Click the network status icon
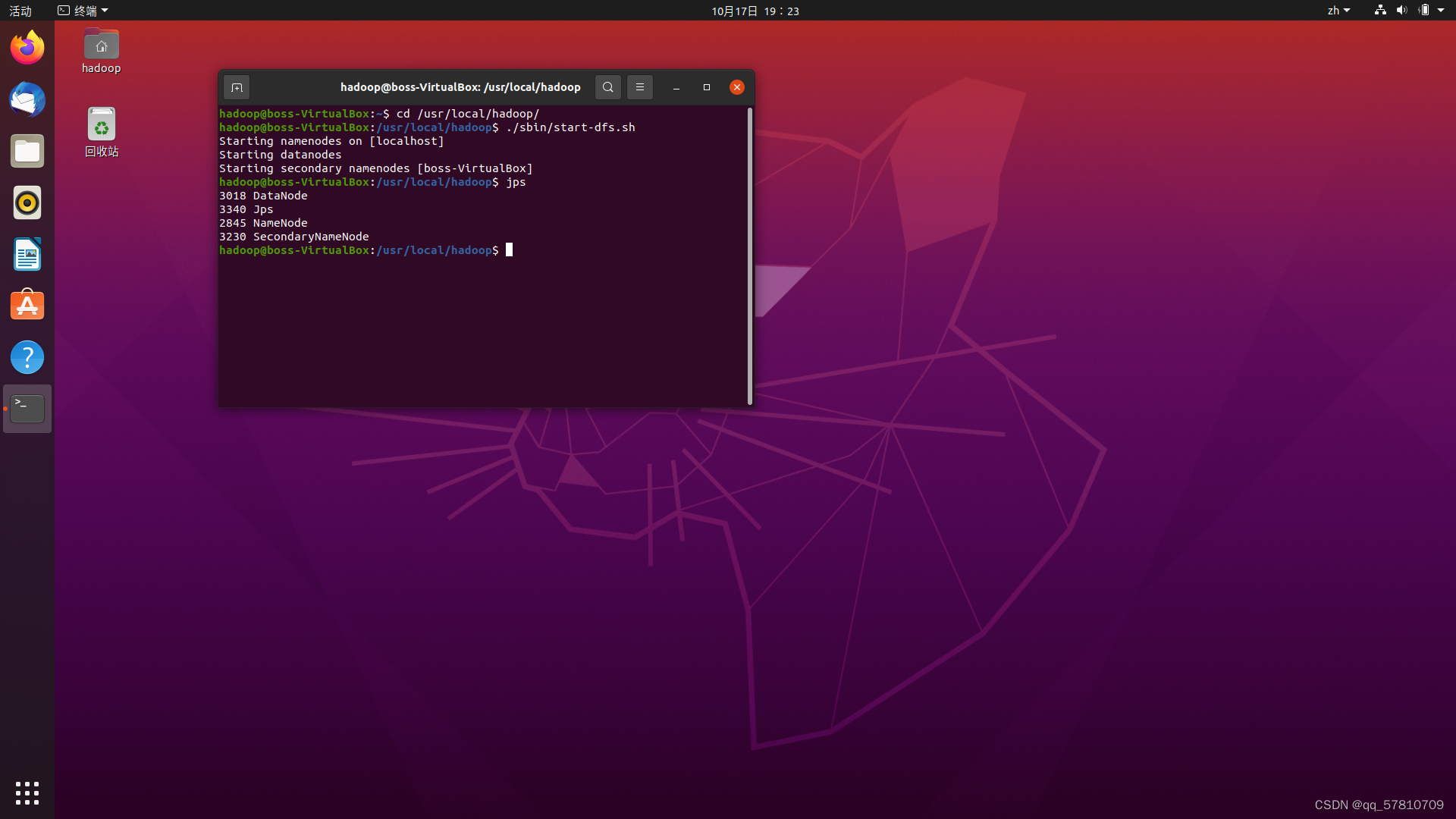The image size is (1456, 819). coord(1380,10)
